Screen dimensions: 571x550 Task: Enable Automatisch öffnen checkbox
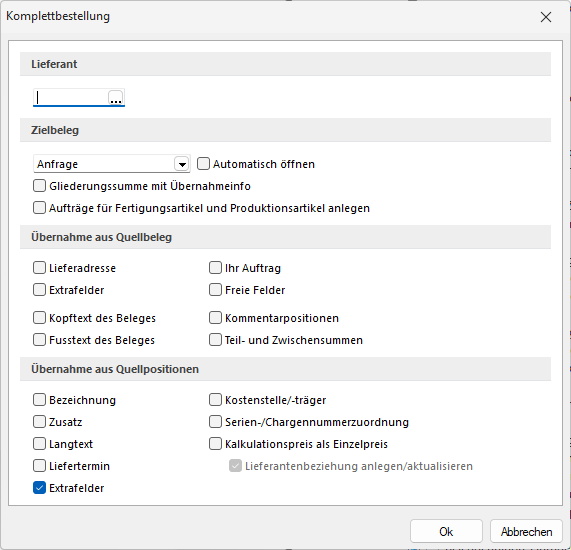203,164
